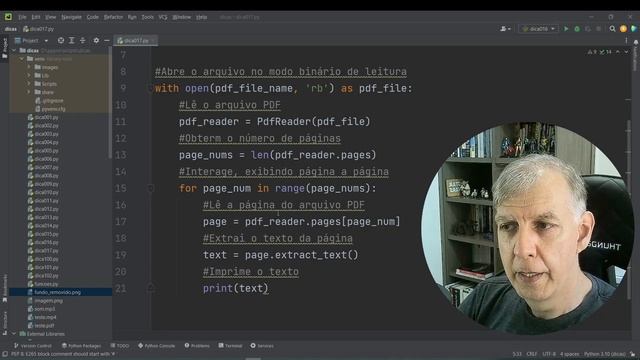Open the Edit menu
Viewport: 640px width, 360px height.
coord(36,17)
